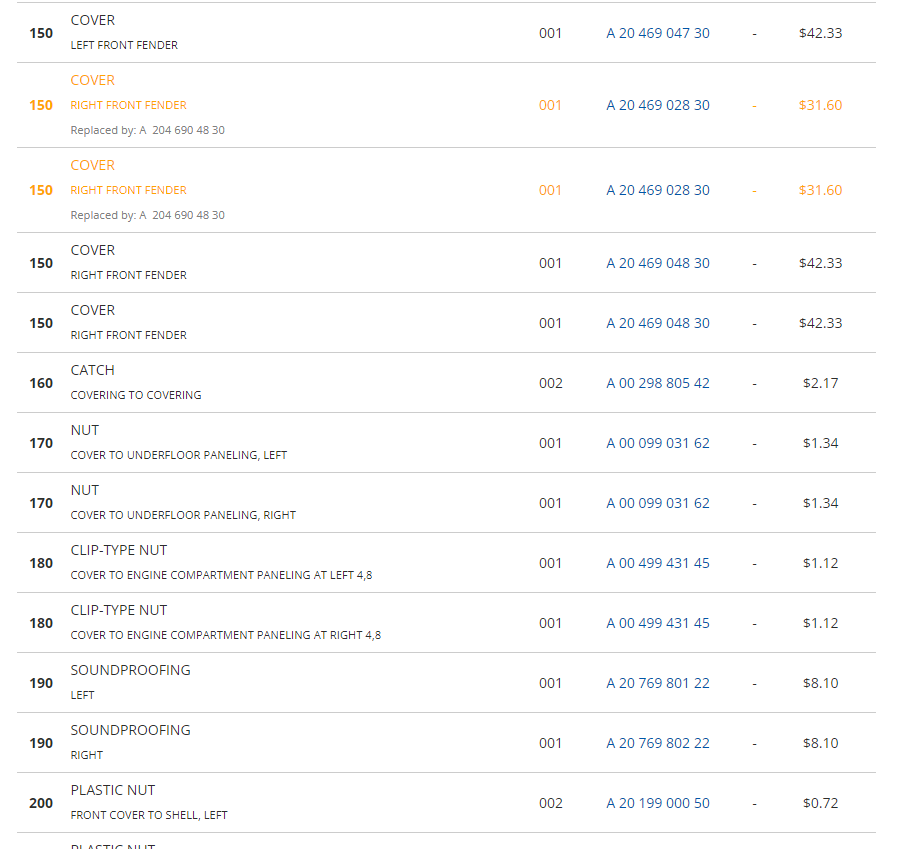Select the CATCH covering to covering row
The image size is (902, 849).
click(446, 383)
